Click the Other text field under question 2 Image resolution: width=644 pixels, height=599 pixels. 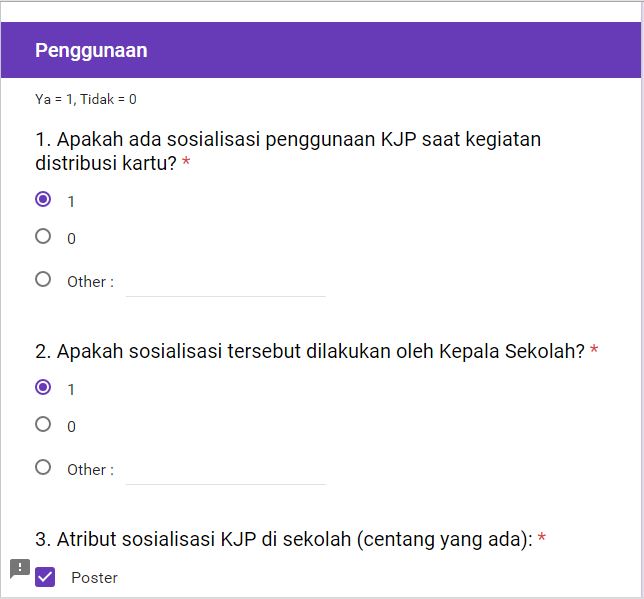coord(225,470)
